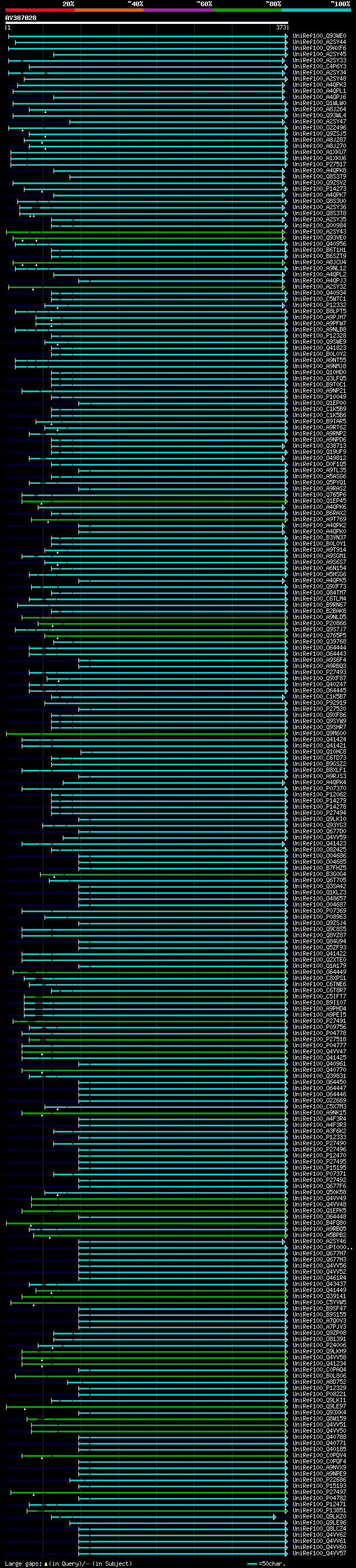Screen dimensions: 356x1568
Task: Select label UniRef100_P08221
Action: (319, 1394)
